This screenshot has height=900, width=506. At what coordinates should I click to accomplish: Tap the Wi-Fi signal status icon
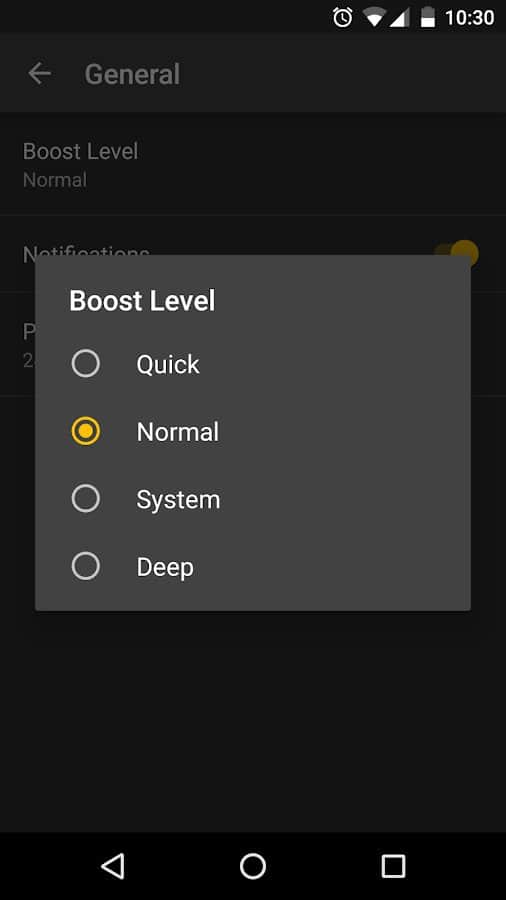(374, 18)
